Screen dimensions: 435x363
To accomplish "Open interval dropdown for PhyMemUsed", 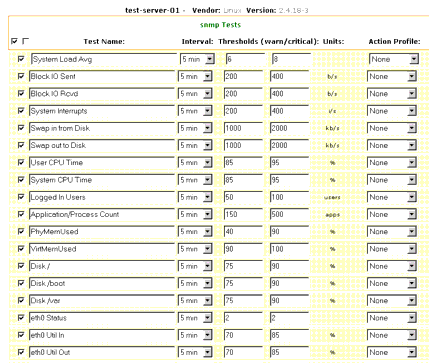I will pyautogui.click(x=195, y=232).
